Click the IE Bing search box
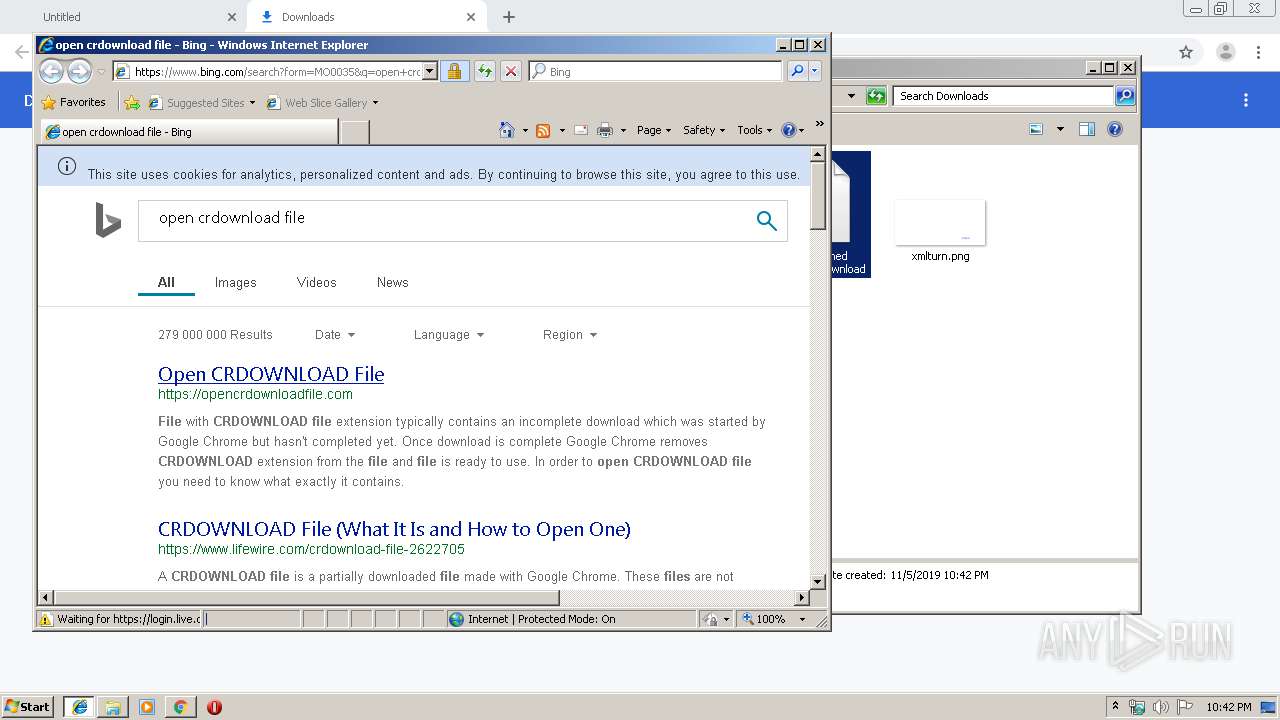The height and width of the screenshot is (720, 1280). (655, 71)
